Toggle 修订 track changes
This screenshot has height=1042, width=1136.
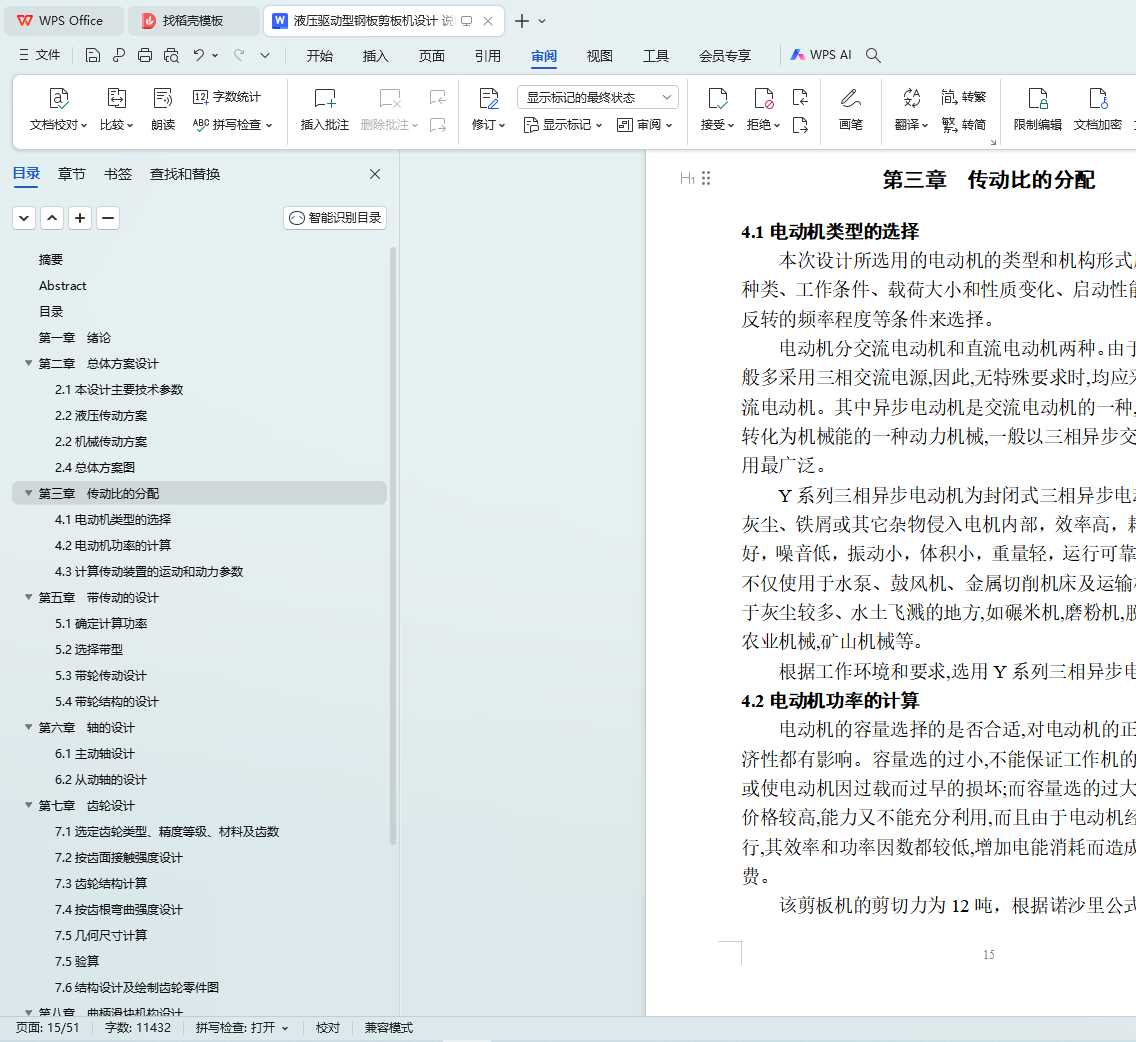point(488,109)
